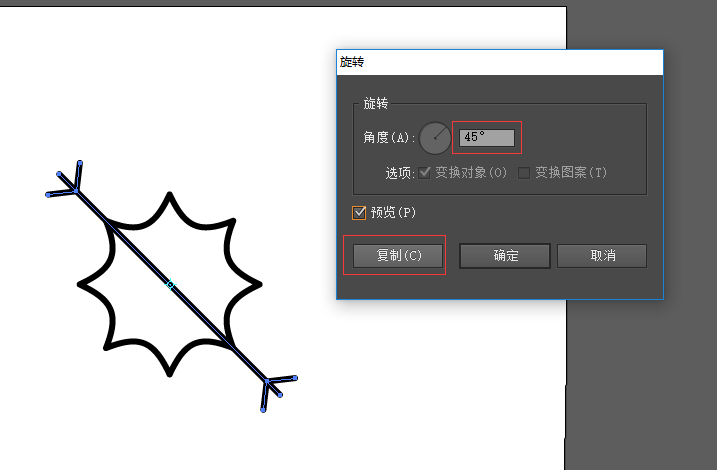Click the 角度(A) label text

click(389, 137)
